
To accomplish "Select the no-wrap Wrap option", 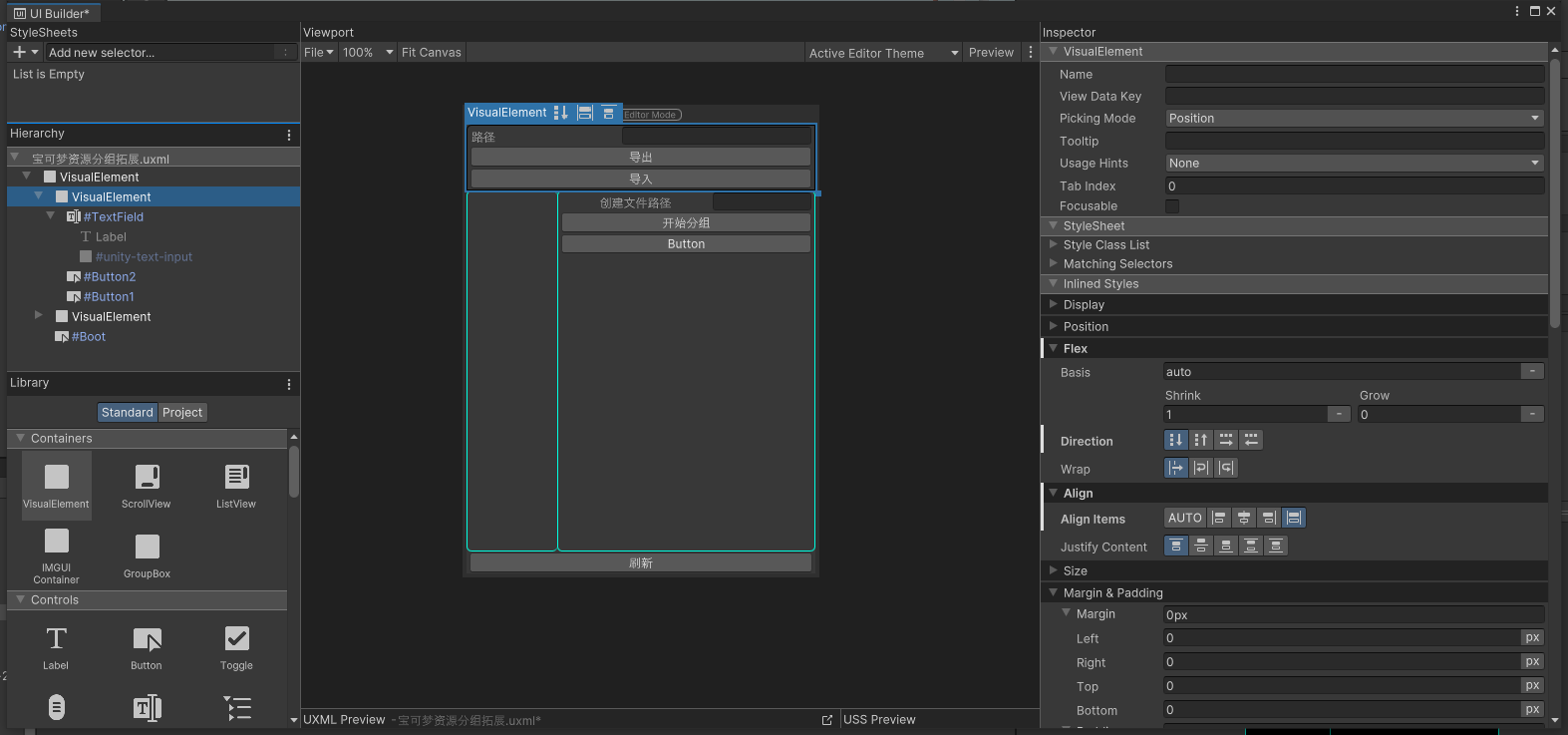I will coord(1176,468).
